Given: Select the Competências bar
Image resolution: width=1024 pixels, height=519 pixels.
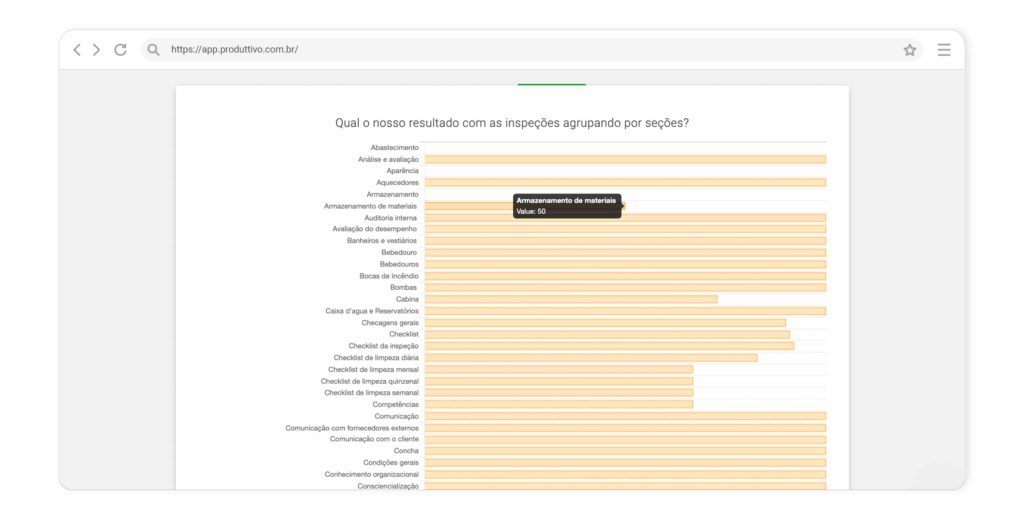Looking at the screenshot, I should [x=558, y=404].
